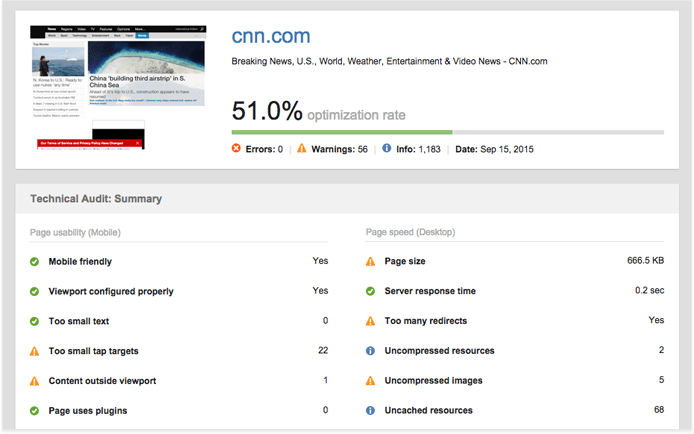The image size is (694, 434).
Task: Click info icon beside Uncompressed resources
Action: click(370, 351)
